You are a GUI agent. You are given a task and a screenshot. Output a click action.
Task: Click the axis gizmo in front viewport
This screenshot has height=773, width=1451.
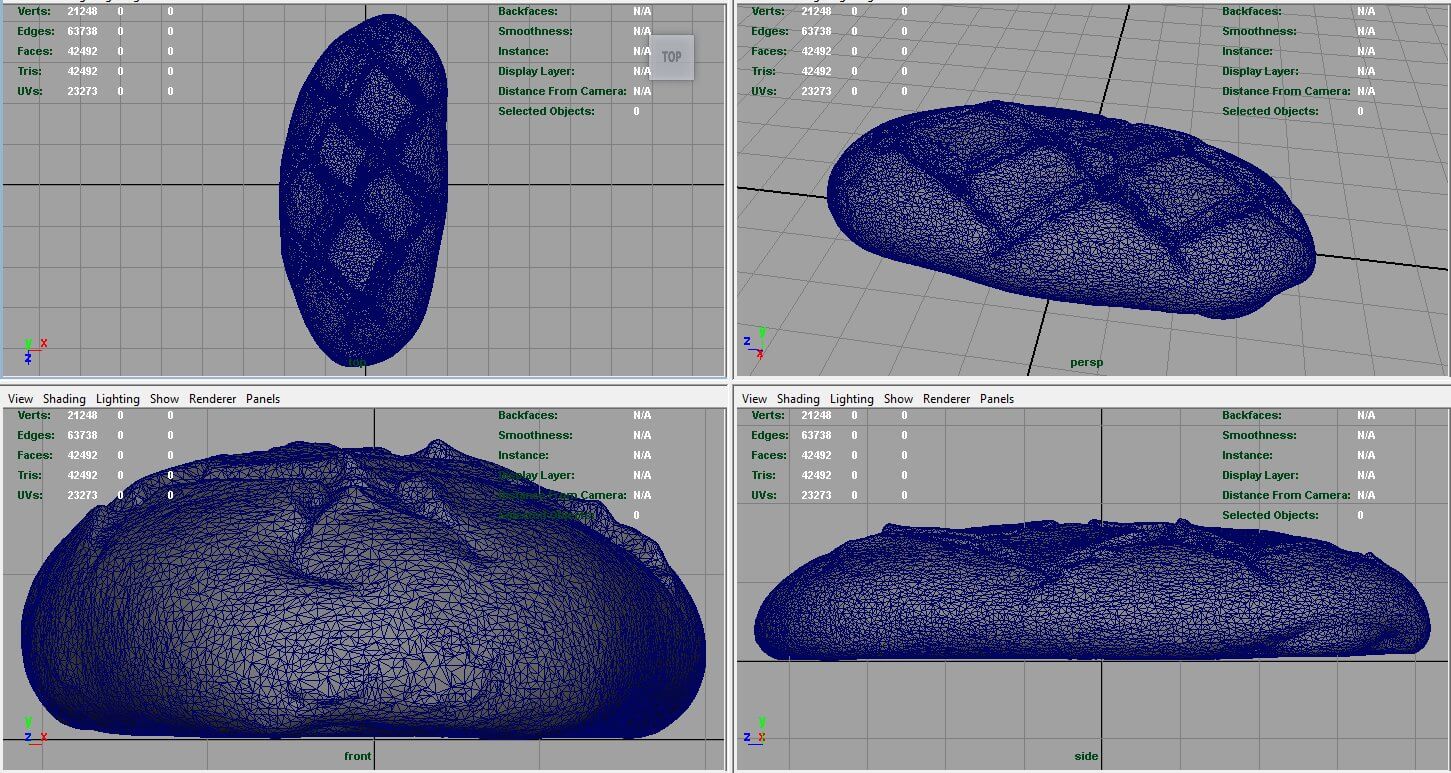(34, 730)
